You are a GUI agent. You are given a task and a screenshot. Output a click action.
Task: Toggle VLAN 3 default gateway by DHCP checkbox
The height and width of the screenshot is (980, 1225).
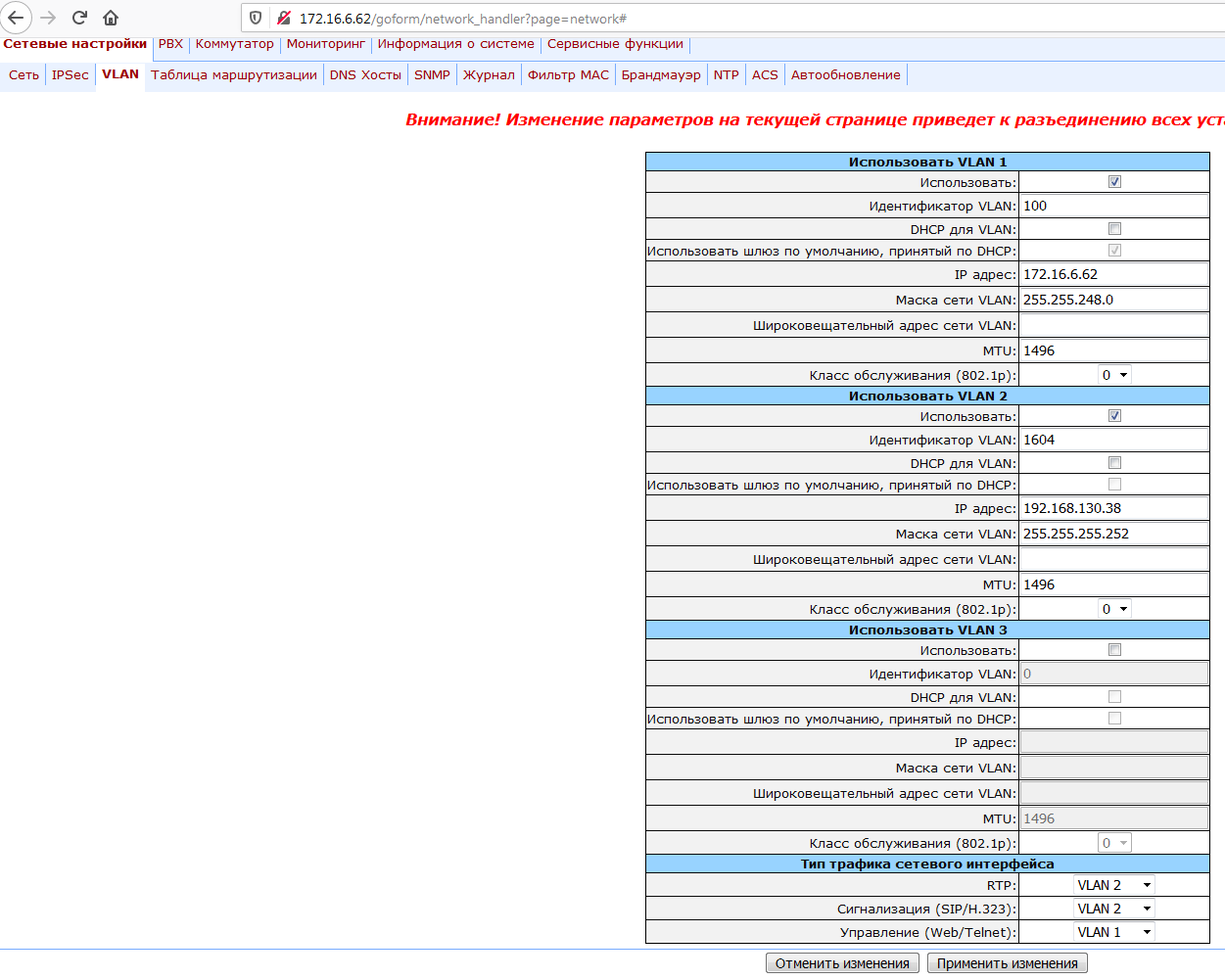pos(1114,719)
